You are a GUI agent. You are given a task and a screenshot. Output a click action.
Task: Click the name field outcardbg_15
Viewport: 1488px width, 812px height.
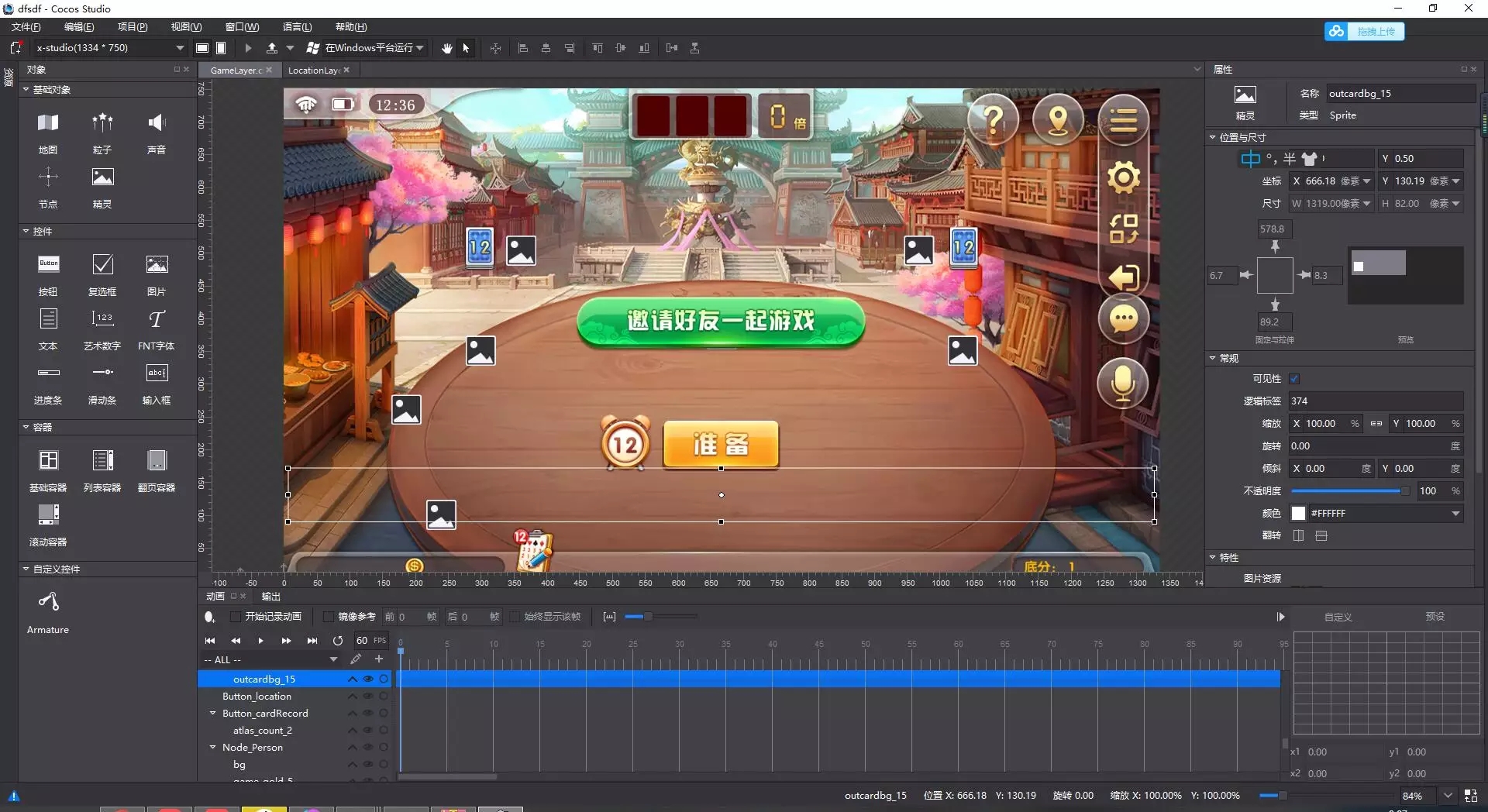pos(1400,93)
